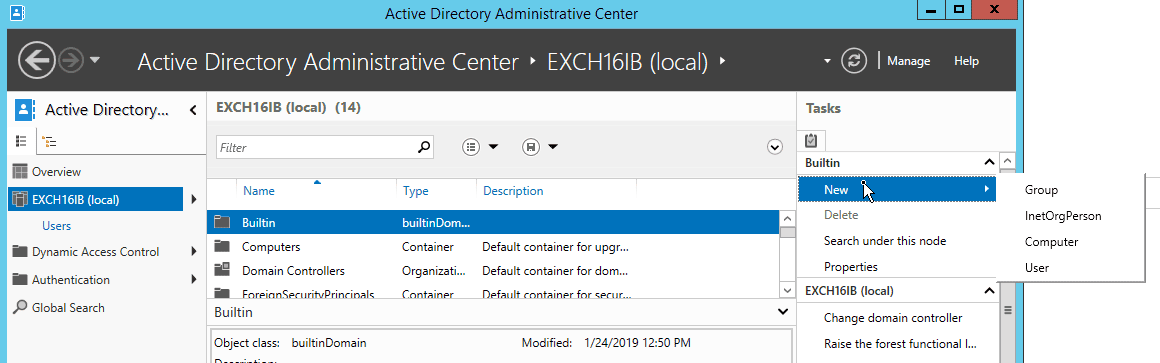Select the Computers container row

(x=493, y=246)
